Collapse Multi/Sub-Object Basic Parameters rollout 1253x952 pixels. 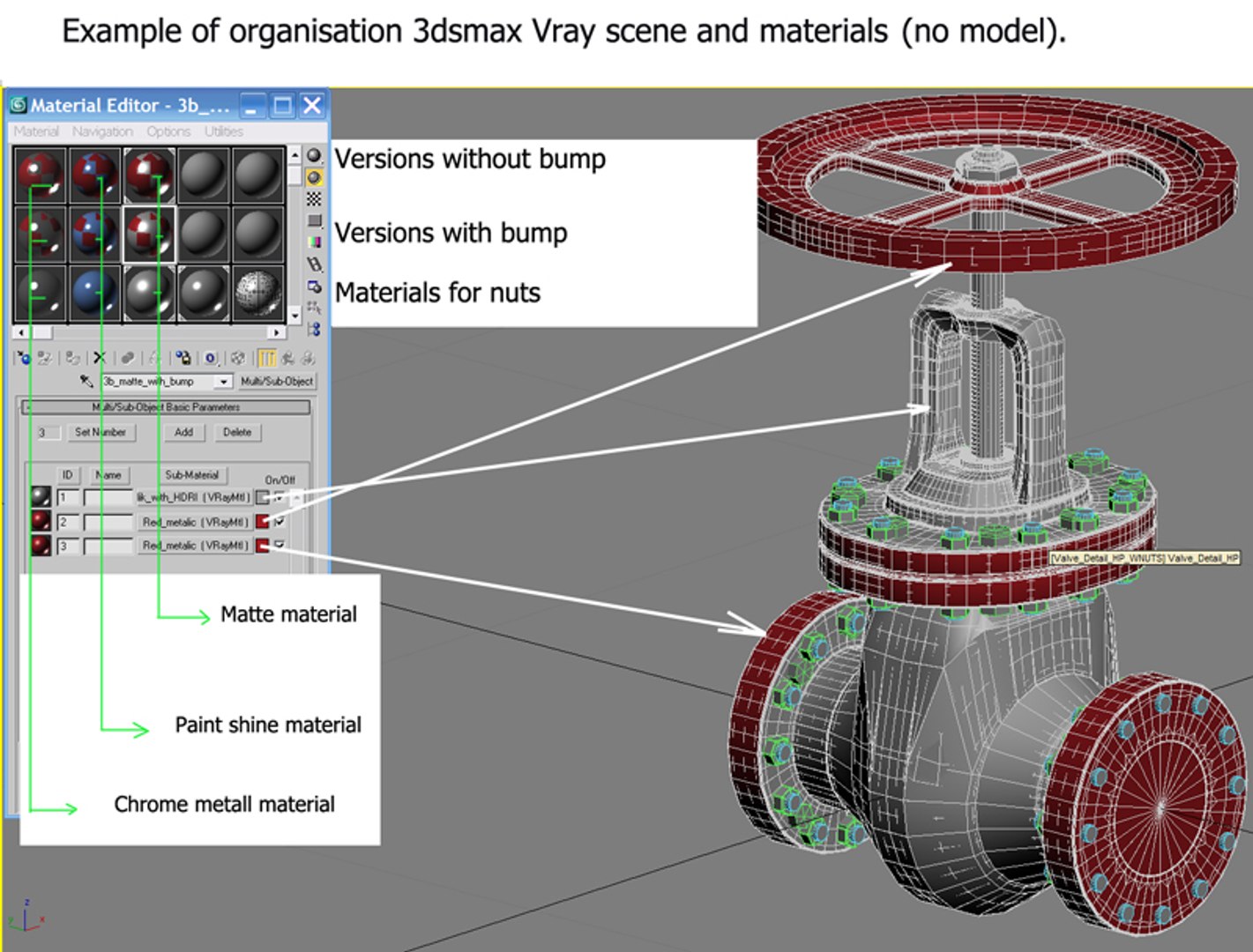[x=166, y=407]
